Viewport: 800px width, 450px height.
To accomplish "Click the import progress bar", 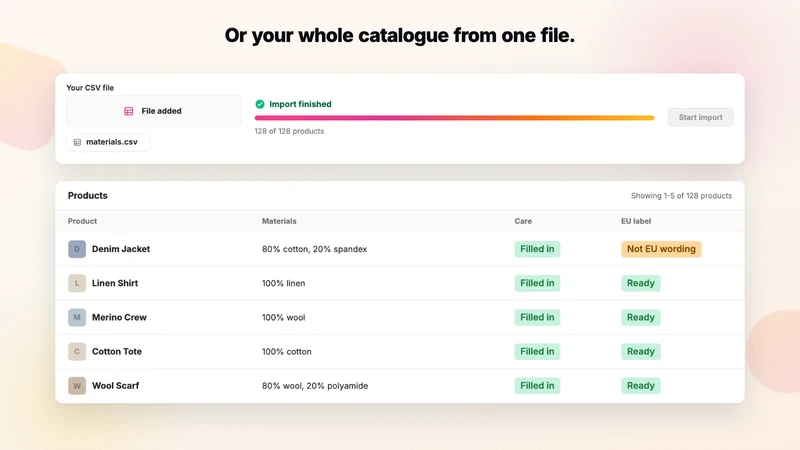I will (x=454, y=118).
